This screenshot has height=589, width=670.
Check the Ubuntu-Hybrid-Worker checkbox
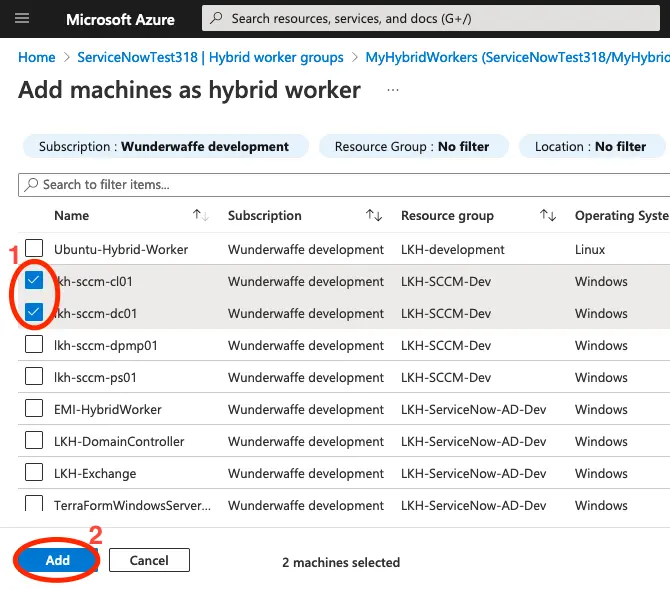(34, 248)
